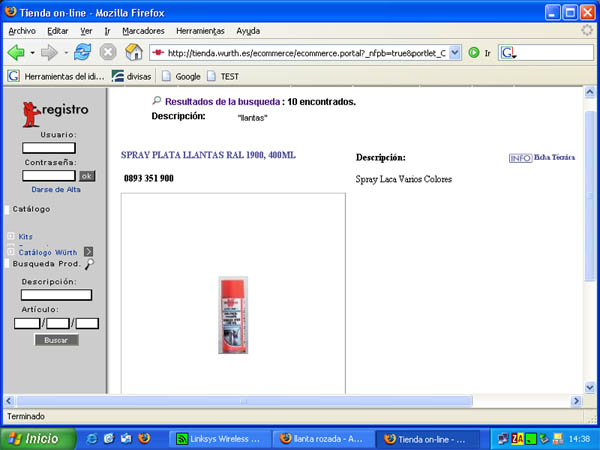This screenshot has height=450, width=600.
Task: Launch Firefox from quick launch
Action: (x=144, y=439)
